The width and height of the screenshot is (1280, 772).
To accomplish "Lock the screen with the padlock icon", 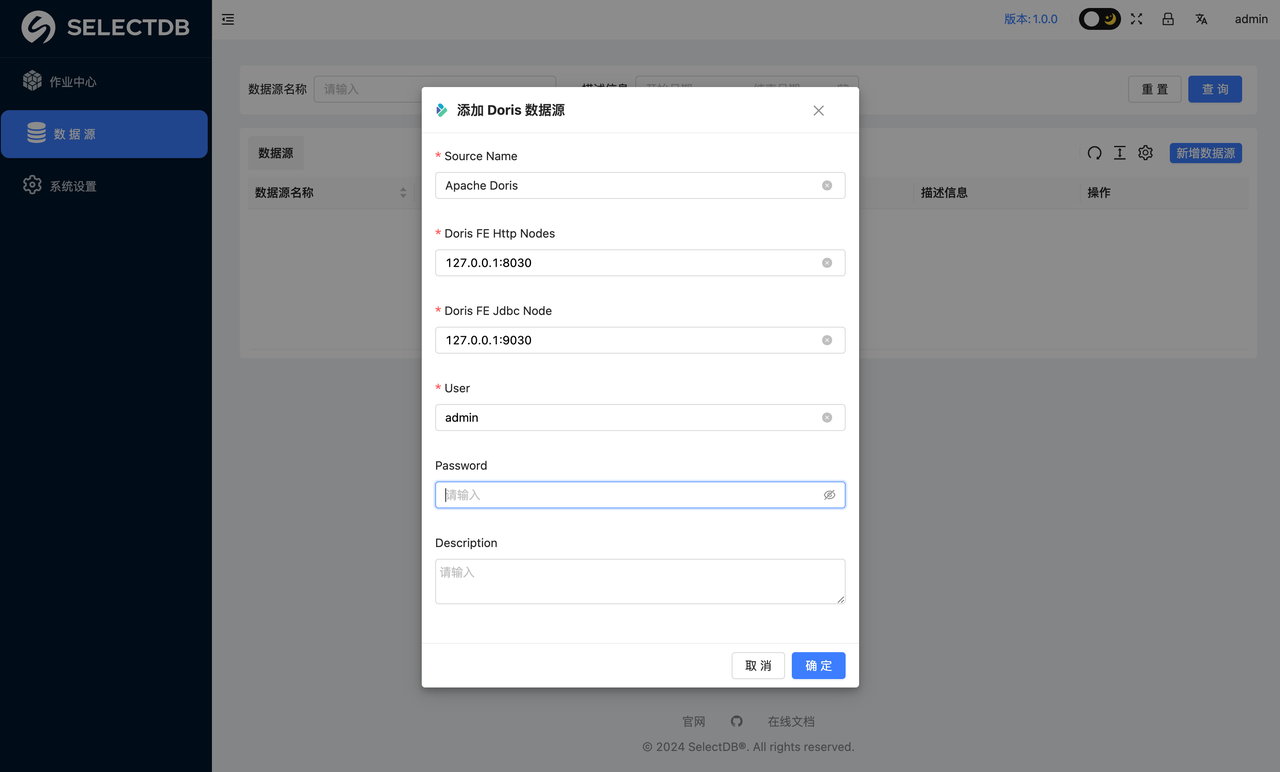I will click(1168, 19).
